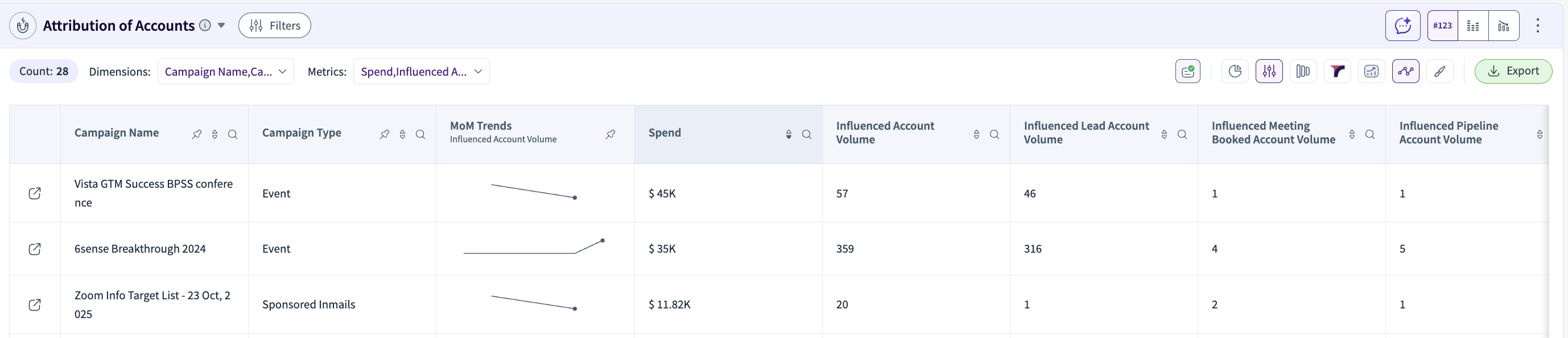Click search icon in Campaign Name column

pos(233,135)
